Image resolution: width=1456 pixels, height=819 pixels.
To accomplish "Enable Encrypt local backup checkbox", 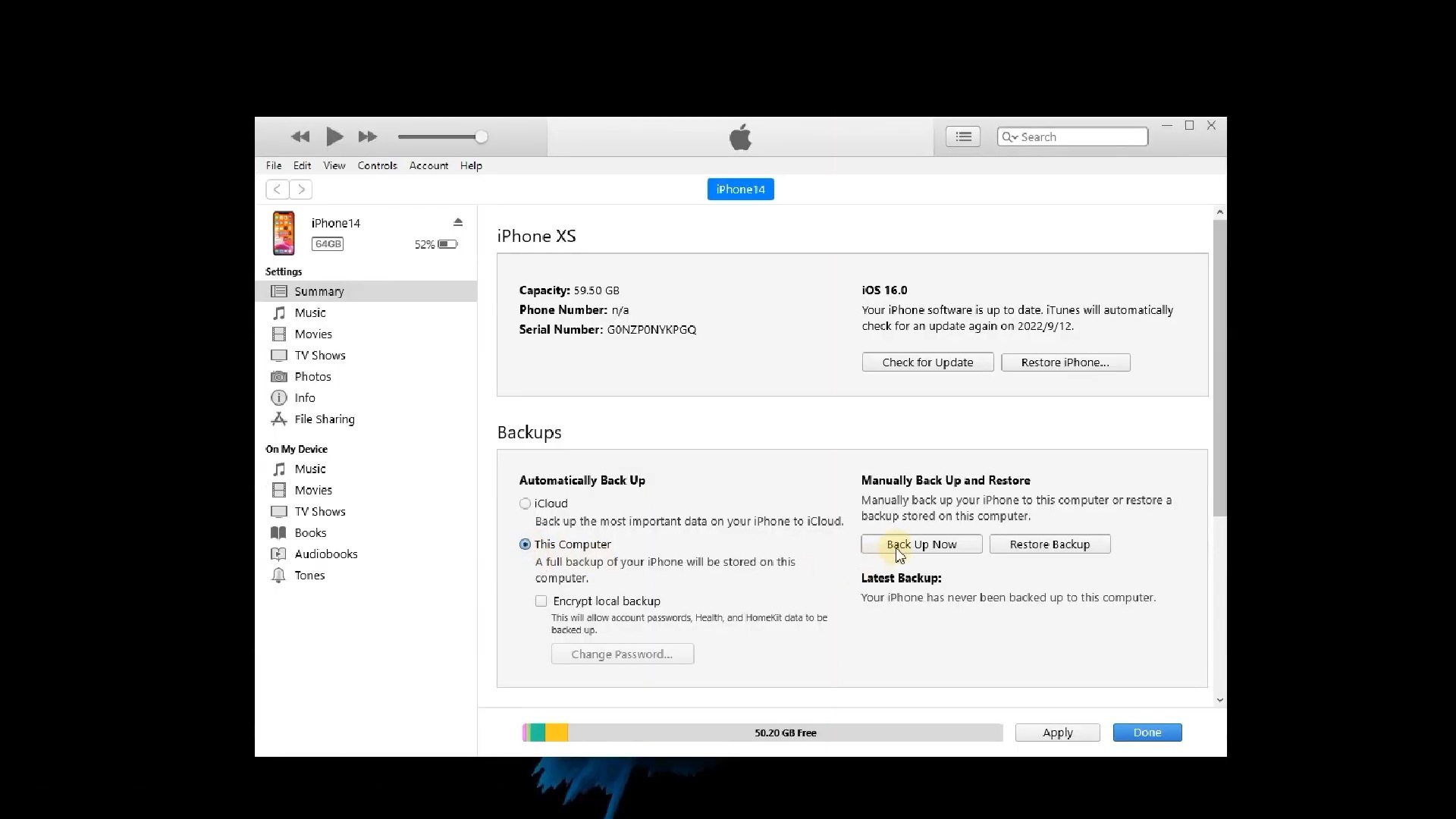I will [541, 601].
